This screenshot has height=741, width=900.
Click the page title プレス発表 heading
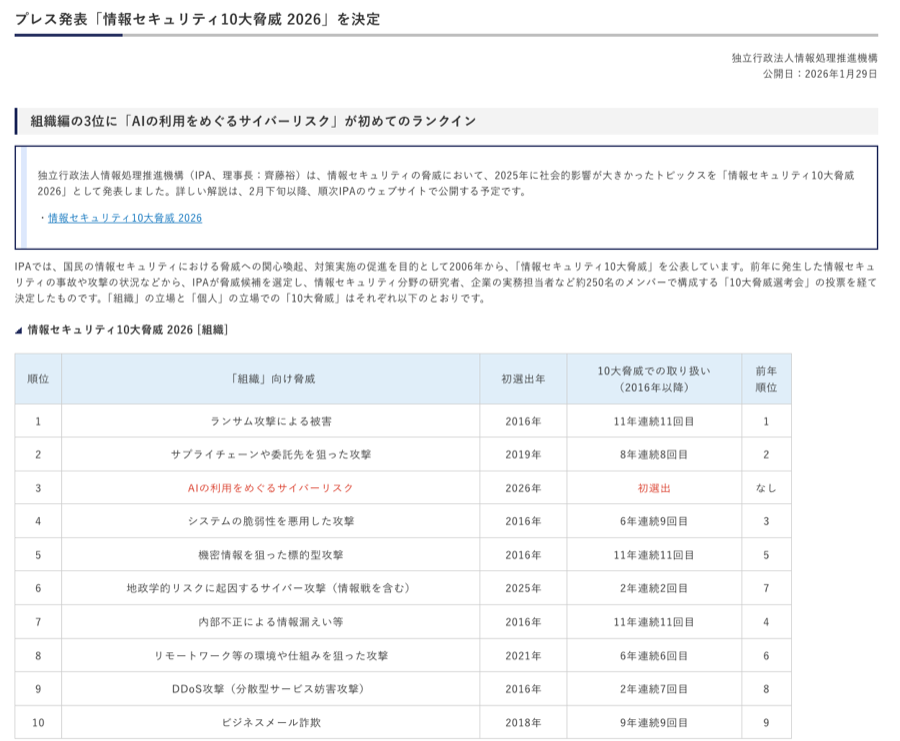tap(197, 19)
